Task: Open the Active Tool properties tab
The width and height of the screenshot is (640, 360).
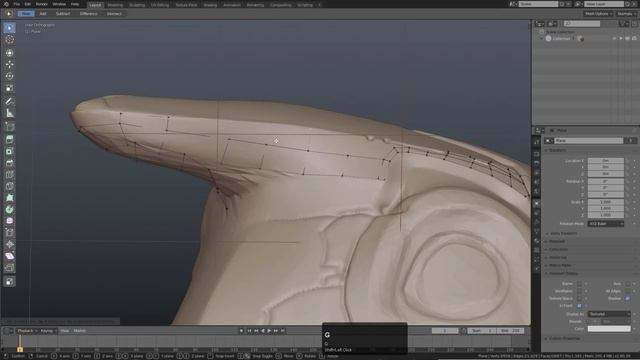Action: coord(536,141)
